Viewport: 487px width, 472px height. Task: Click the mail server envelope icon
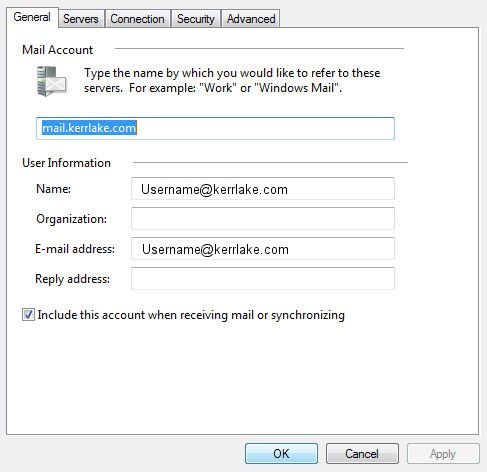pyautogui.click(x=51, y=81)
